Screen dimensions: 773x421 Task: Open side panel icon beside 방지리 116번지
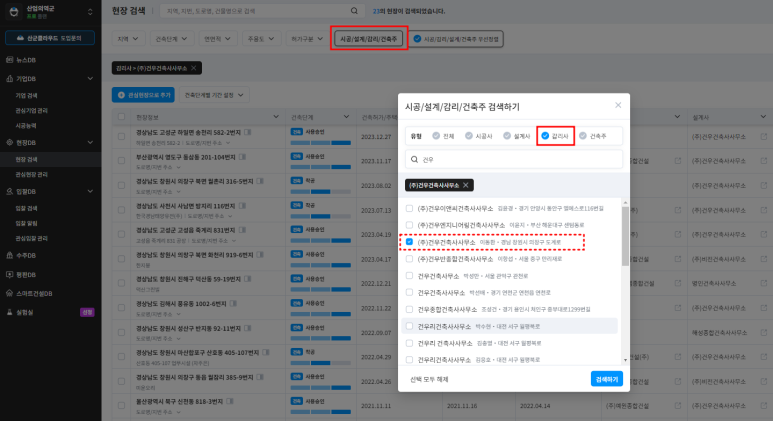[243, 206]
